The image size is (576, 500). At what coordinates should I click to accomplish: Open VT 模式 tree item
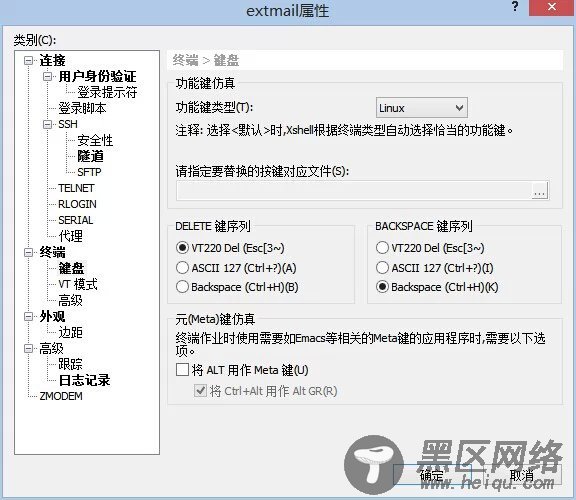(78, 284)
